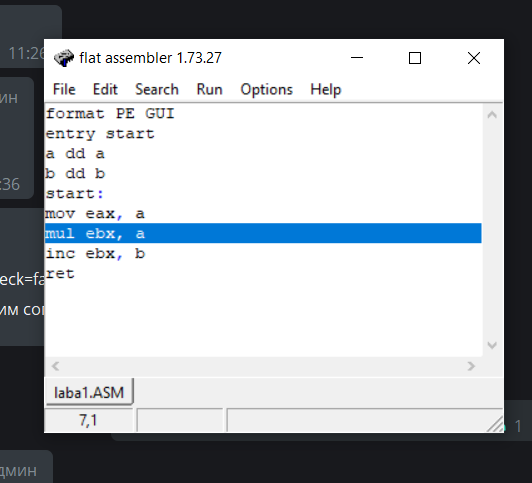Open the Run menu
The image size is (532, 483).
(209, 90)
